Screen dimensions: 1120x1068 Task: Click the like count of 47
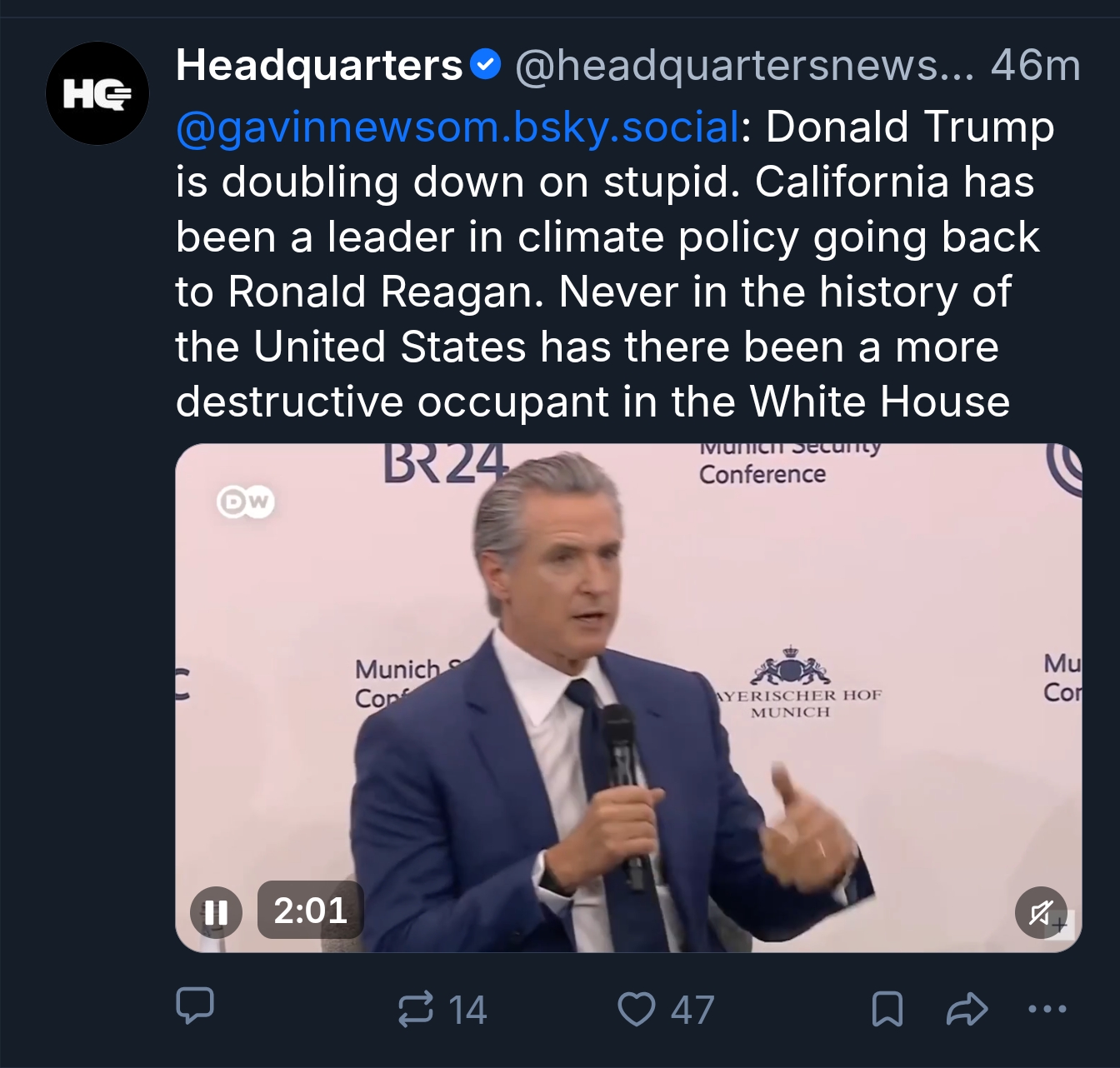click(692, 1010)
